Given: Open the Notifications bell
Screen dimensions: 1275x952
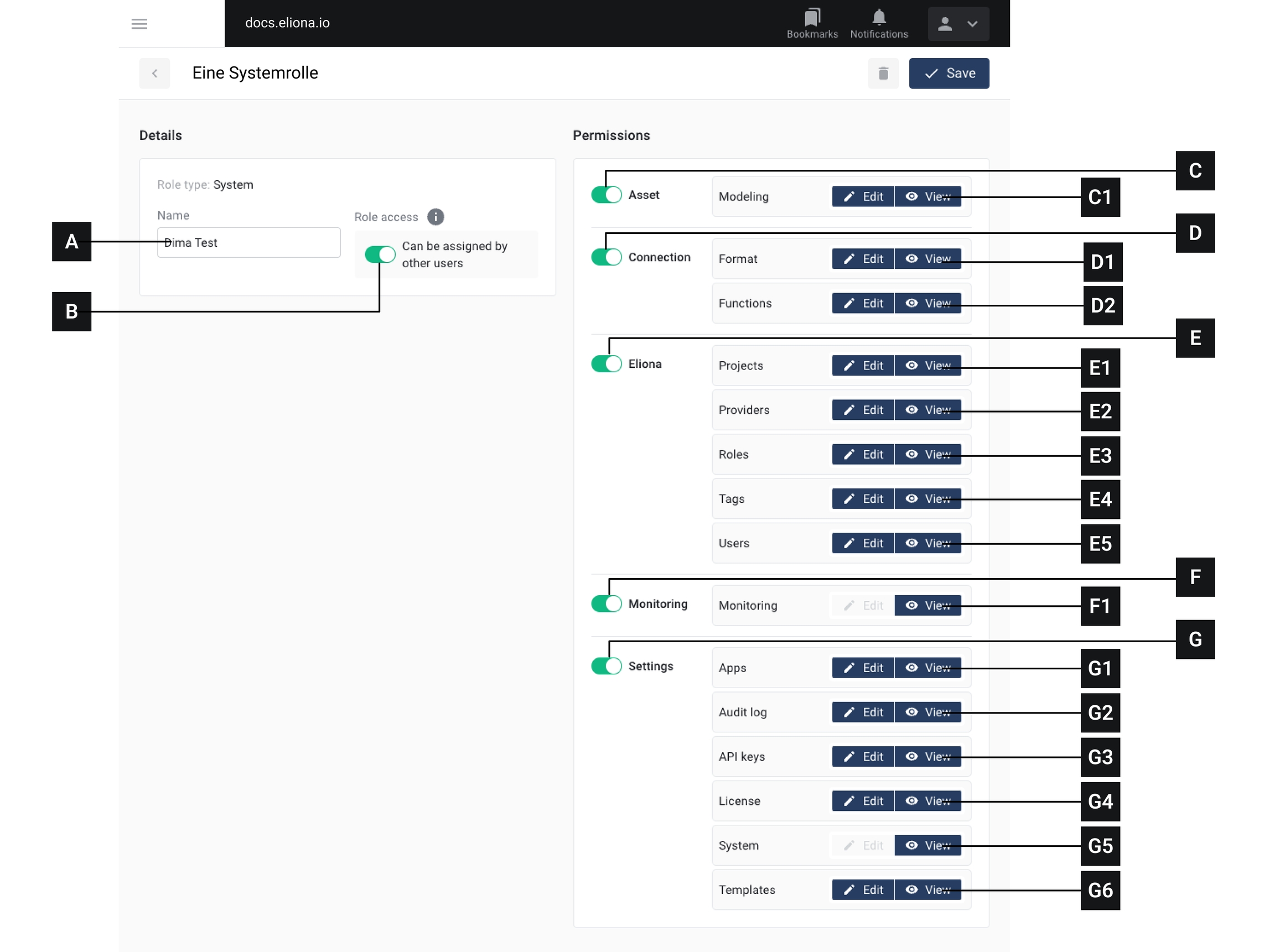Looking at the screenshot, I should point(878,23).
